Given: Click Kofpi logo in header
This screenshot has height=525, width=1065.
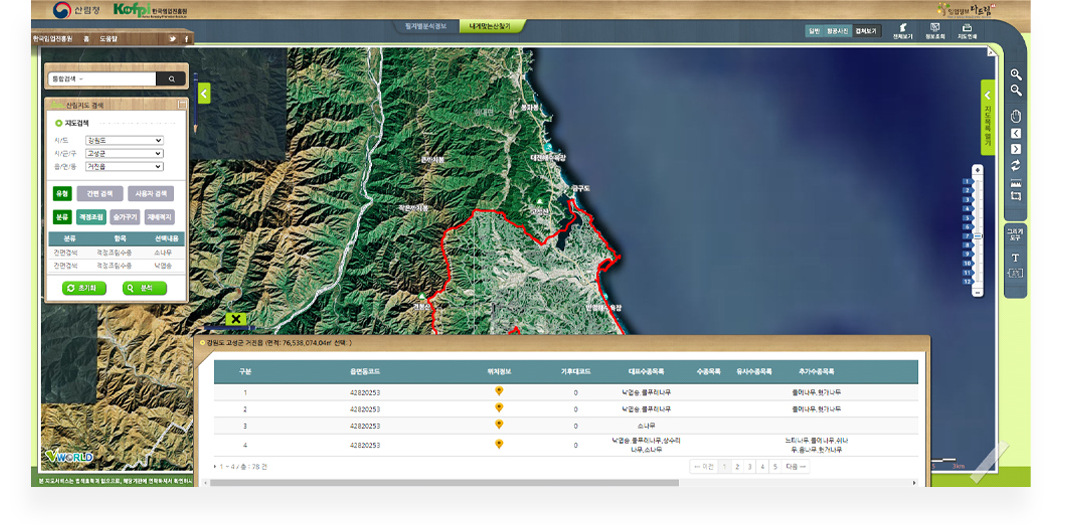Looking at the screenshot, I should (151, 10).
